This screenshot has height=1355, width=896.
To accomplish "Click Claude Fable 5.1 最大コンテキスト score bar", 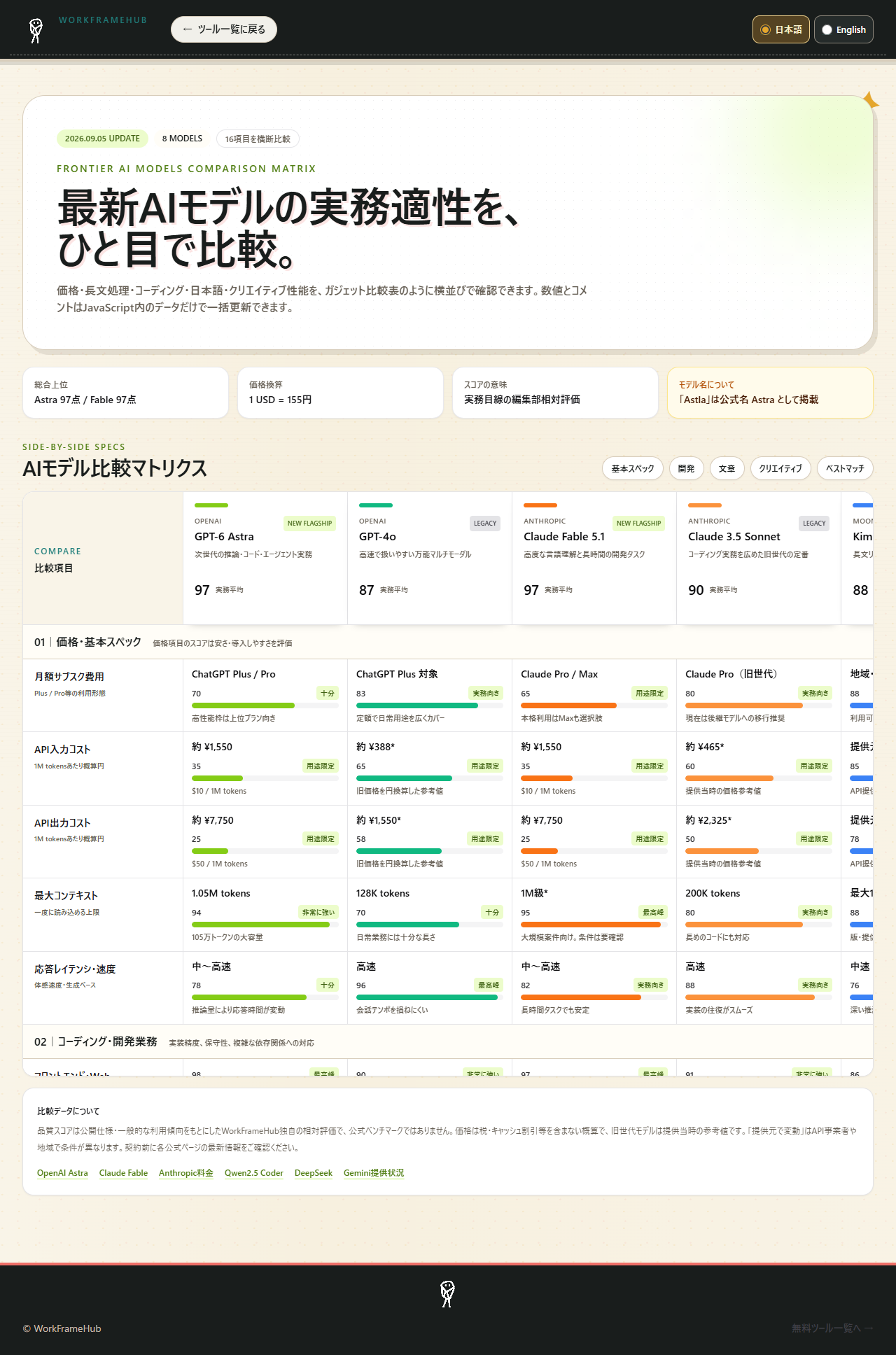I will (x=594, y=925).
